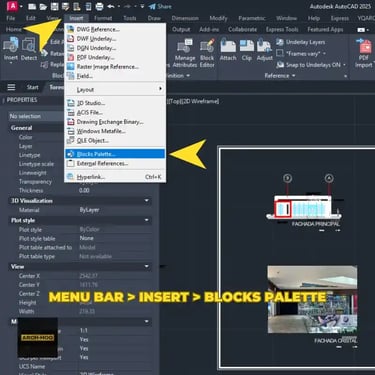Choose External References menu entry
This screenshot has width=375, height=375.
click(x=115, y=163)
